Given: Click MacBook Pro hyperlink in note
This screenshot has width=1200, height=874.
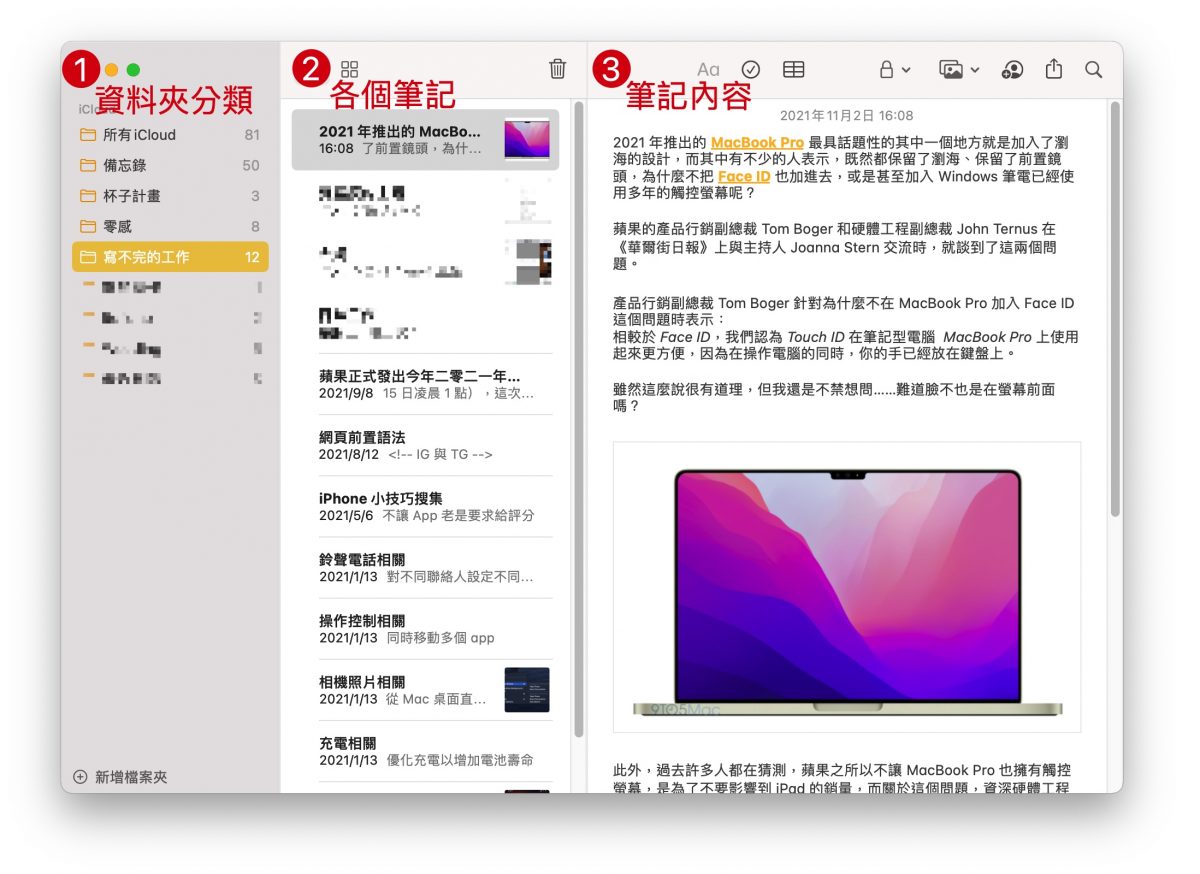Looking at the screenshot, I should 757,142.
